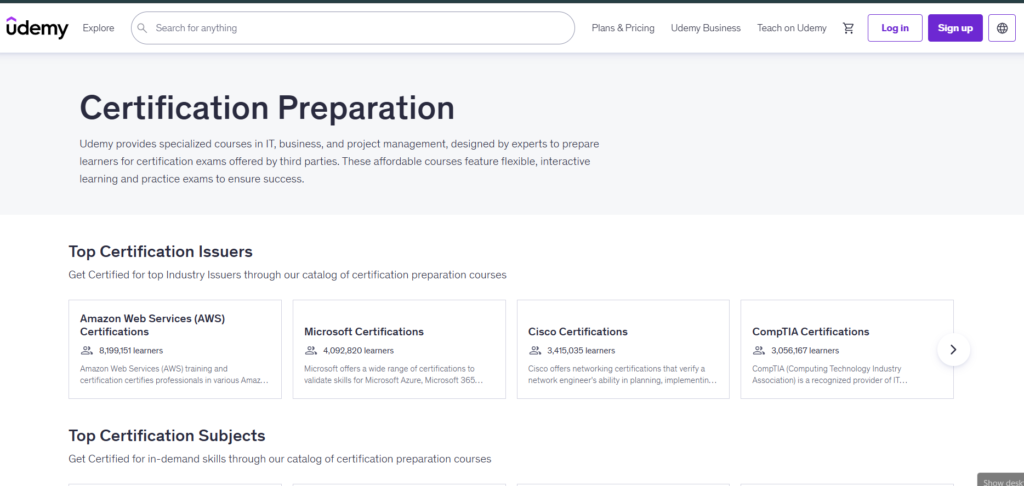
Task: Go to Plans & Pricing
Action: pos(623,28)
